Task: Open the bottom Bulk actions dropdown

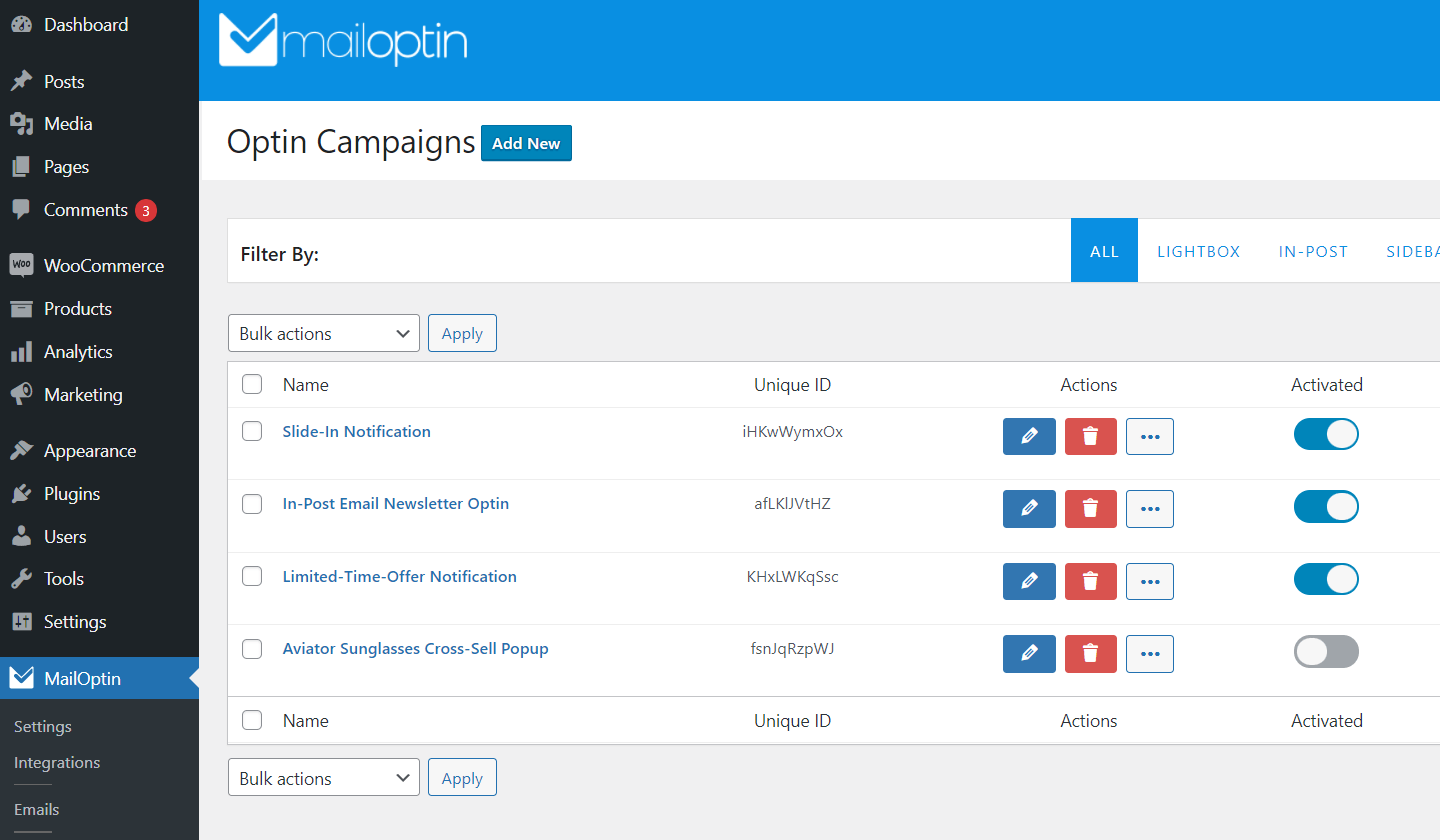Action: [x=324, y=778]
